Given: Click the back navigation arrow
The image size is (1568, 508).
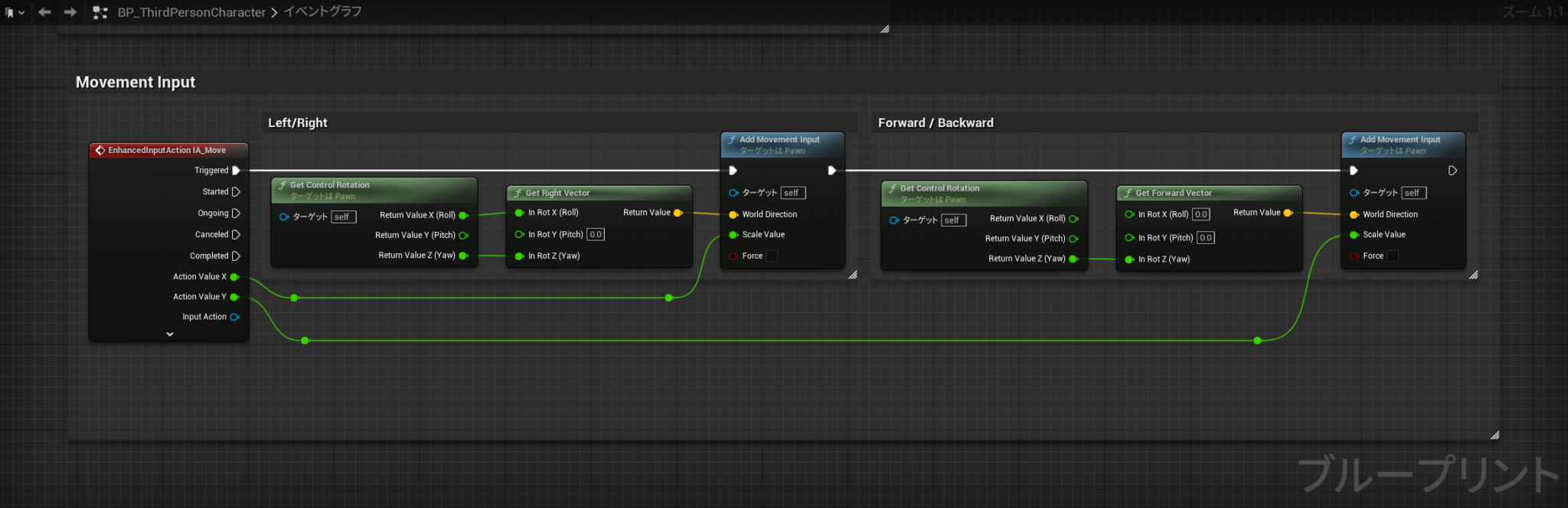Looking at the screenshot, I should point(44,12).
